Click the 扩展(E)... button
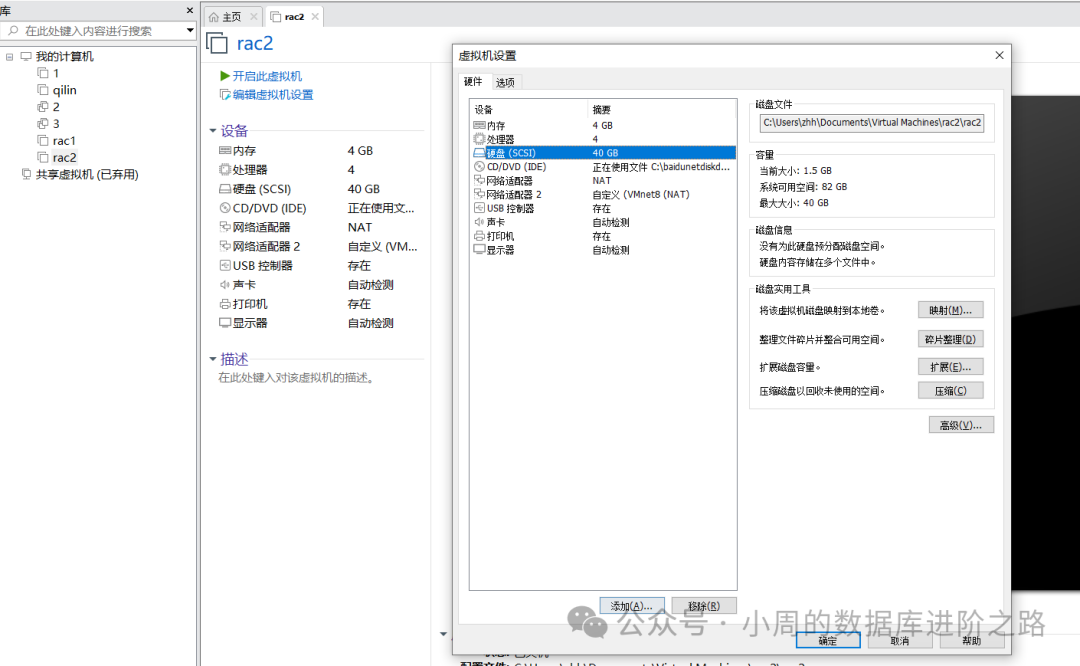Screen dimensions: 1080x666 coord(951,367)
